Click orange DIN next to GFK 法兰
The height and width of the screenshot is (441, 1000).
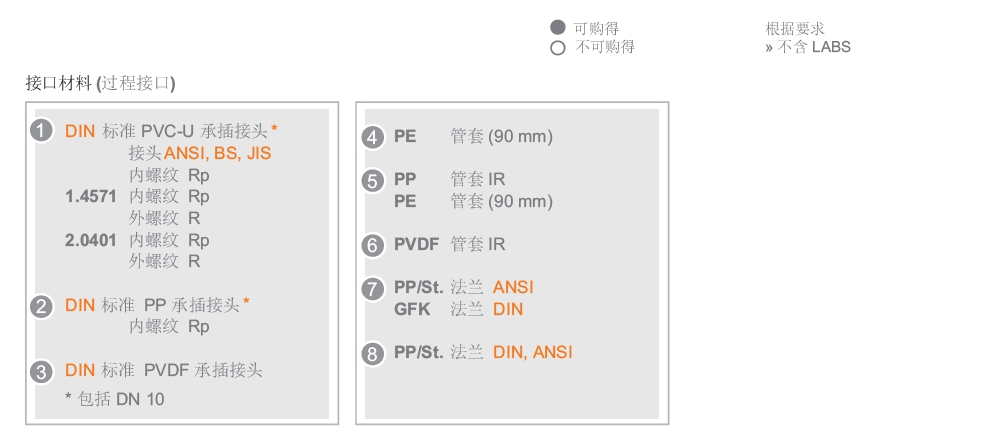(x=508, y=309)
